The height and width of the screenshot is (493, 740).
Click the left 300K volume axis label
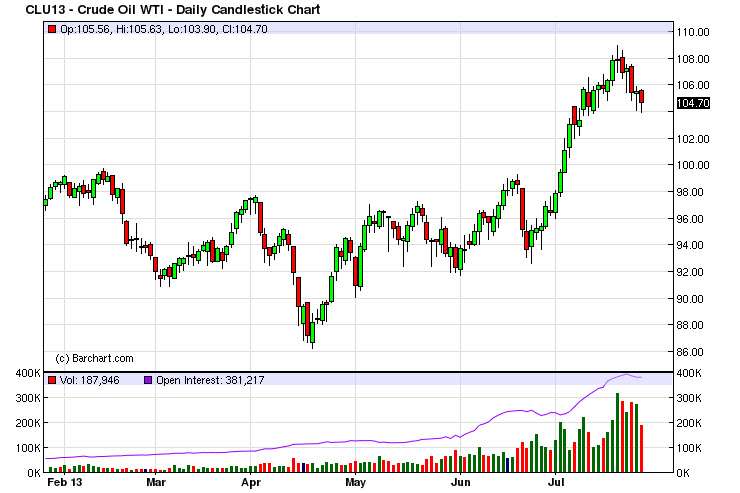(x=28, y=398)
